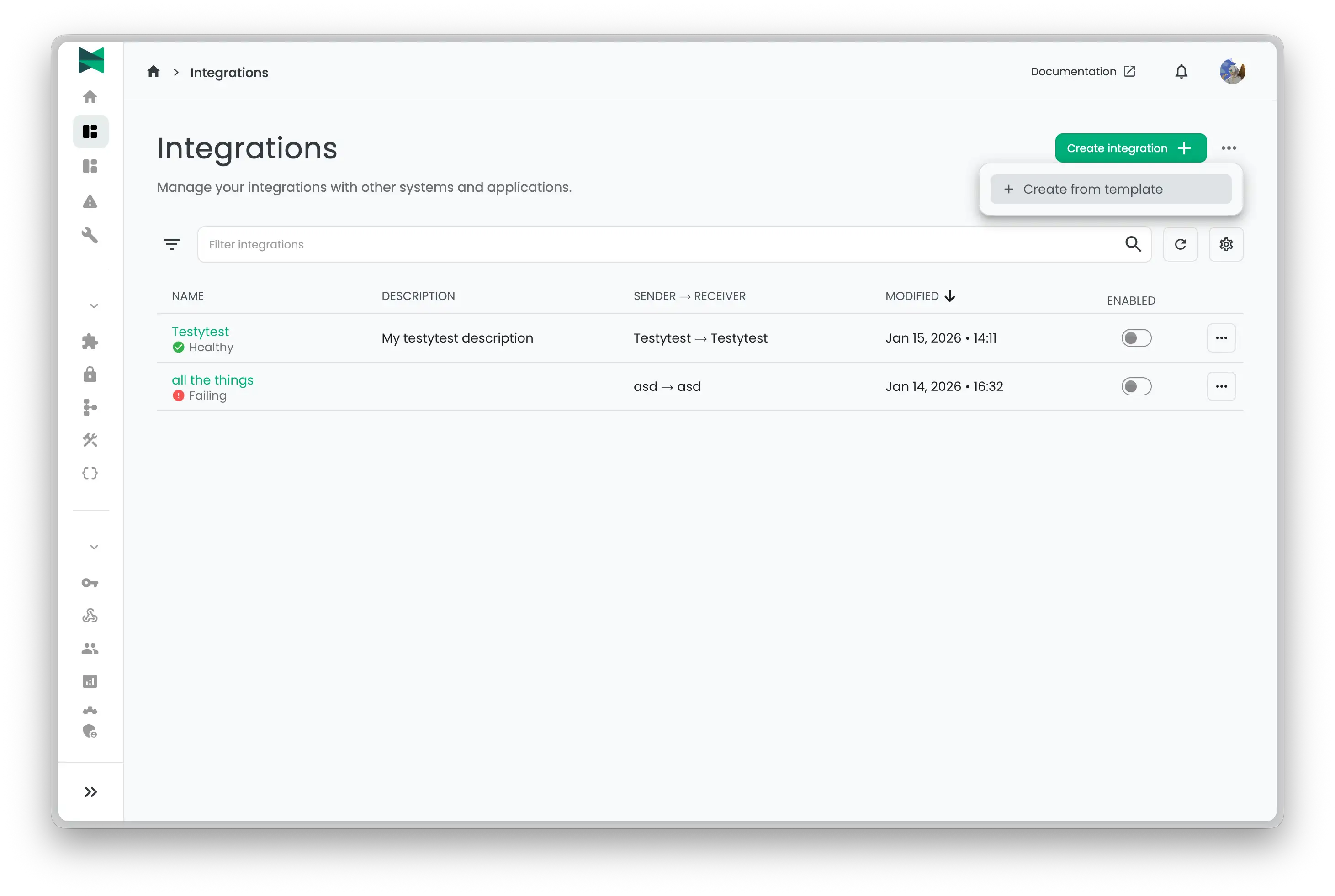Select the puzzle-piece extensions icon
1335x896 pixels.
click(x=90, y=341)
